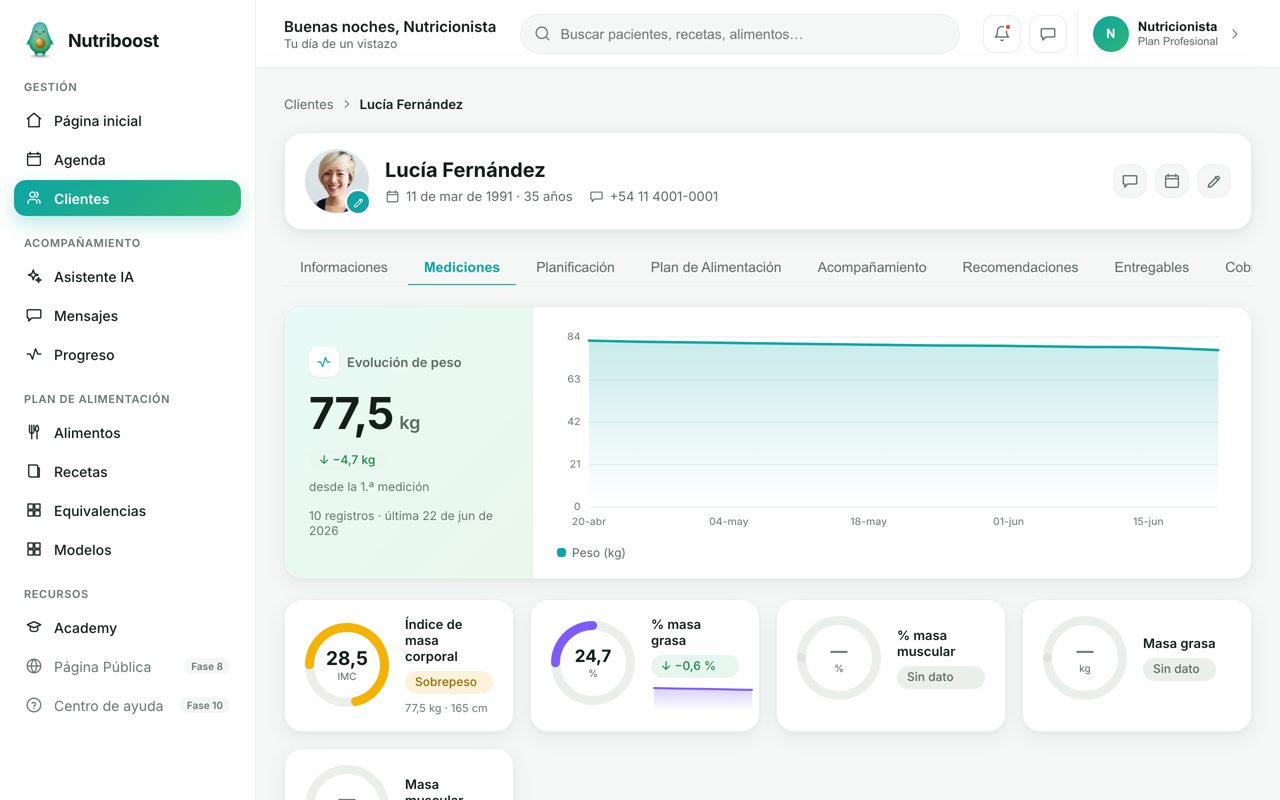1280x800 pixels.
Task: Edit profile photo pencil badge
Action: click(x=358, y=203)
